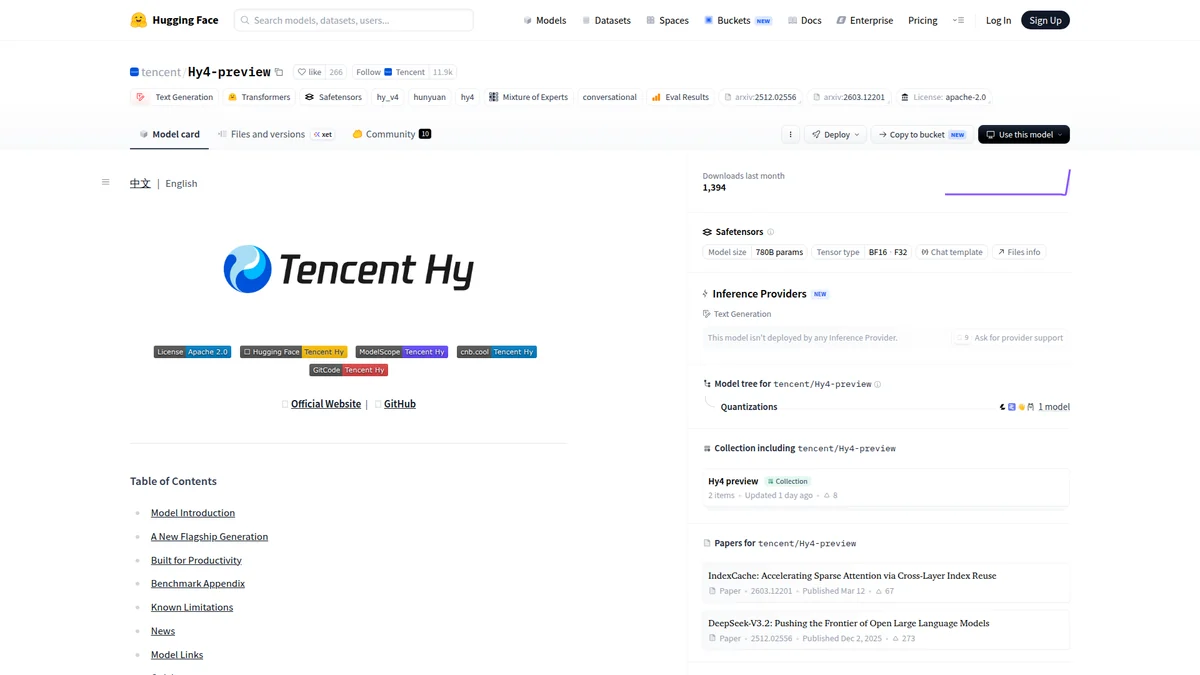Click the Log In link
The width and height of the screenshot is (1200, 675).
click(x=998, y=20)
